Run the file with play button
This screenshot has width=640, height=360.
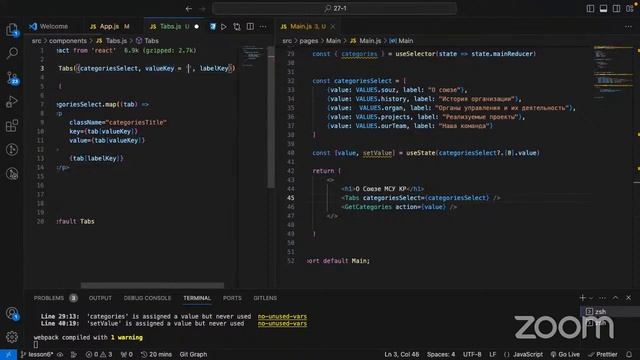pyautogui.click(x=224, y=27)
